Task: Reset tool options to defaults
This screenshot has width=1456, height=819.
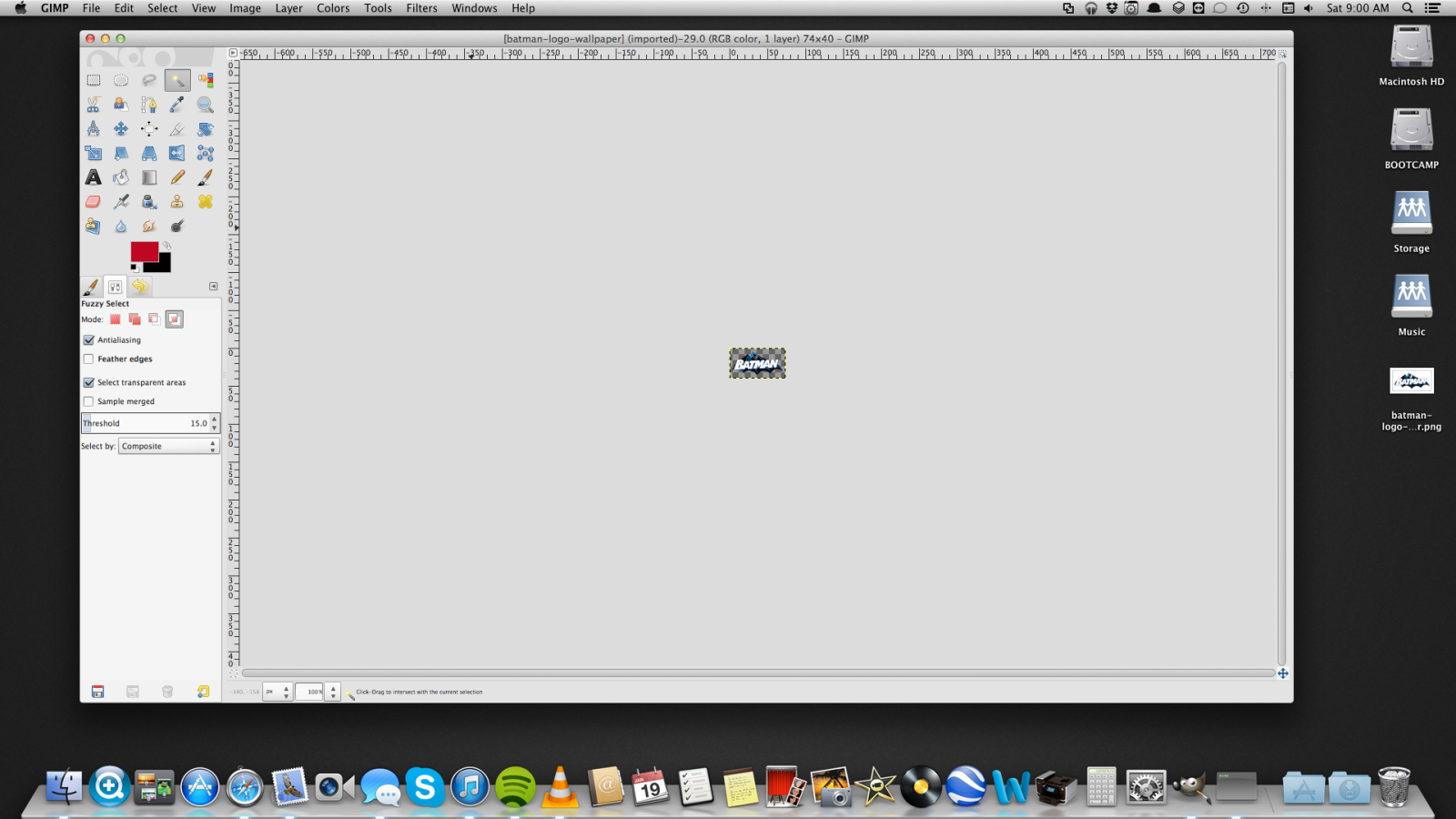Action: pyautogui.click(x=203, y=692)
